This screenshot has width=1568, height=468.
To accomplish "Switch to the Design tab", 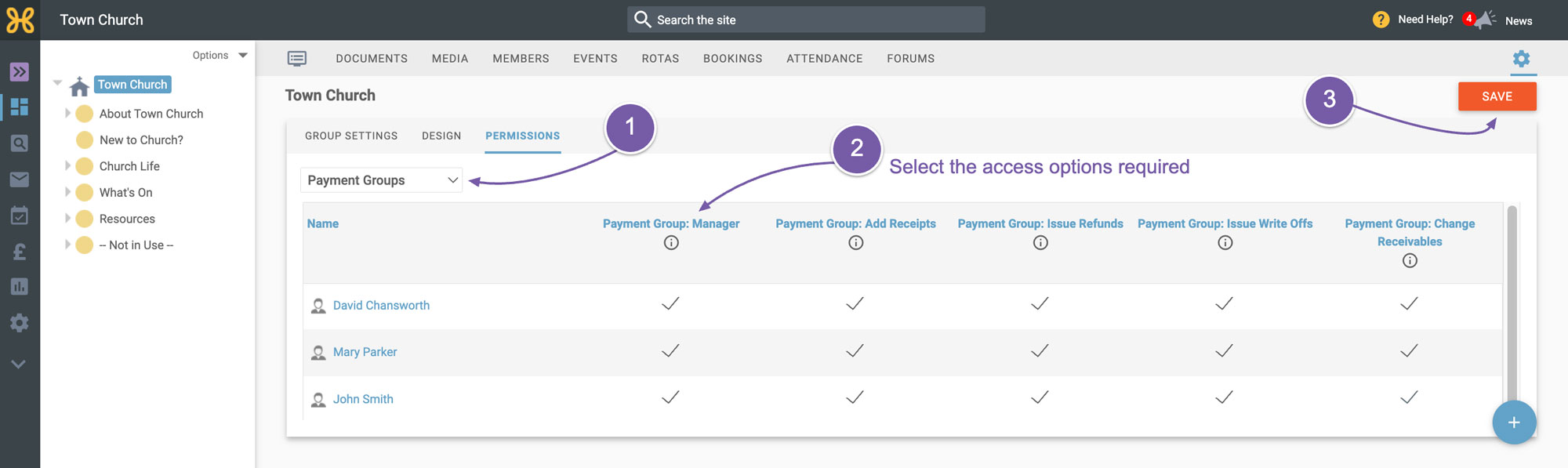I will [x=441, y=136].
